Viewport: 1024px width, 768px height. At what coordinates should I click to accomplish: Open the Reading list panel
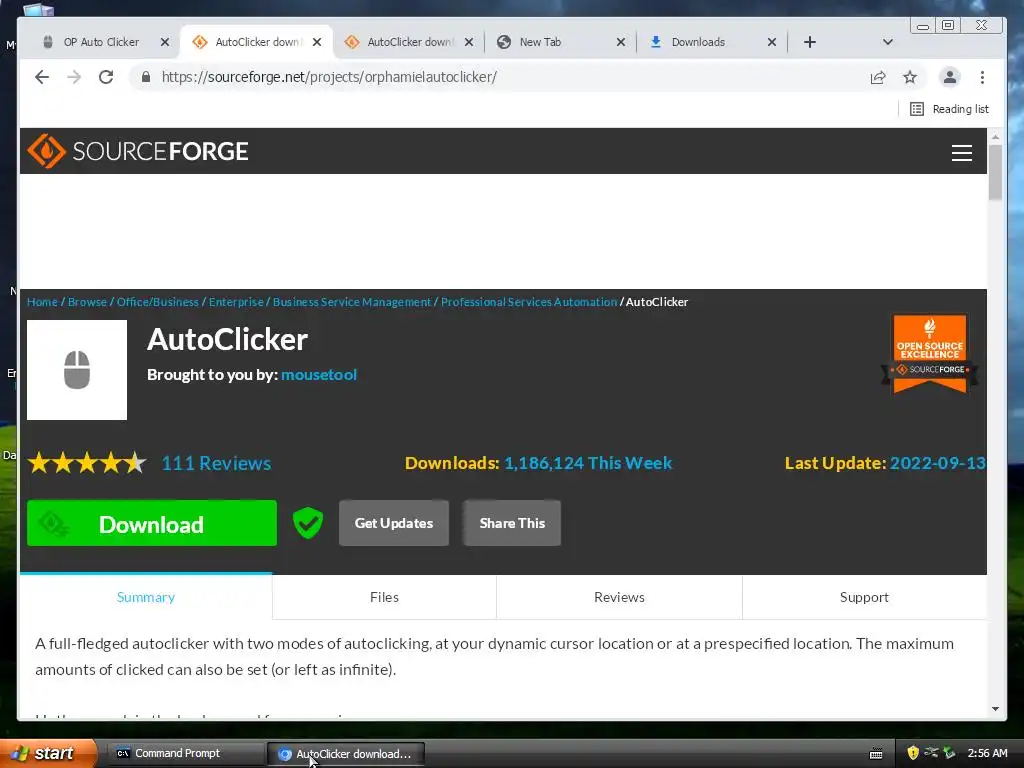click(950, 109)
